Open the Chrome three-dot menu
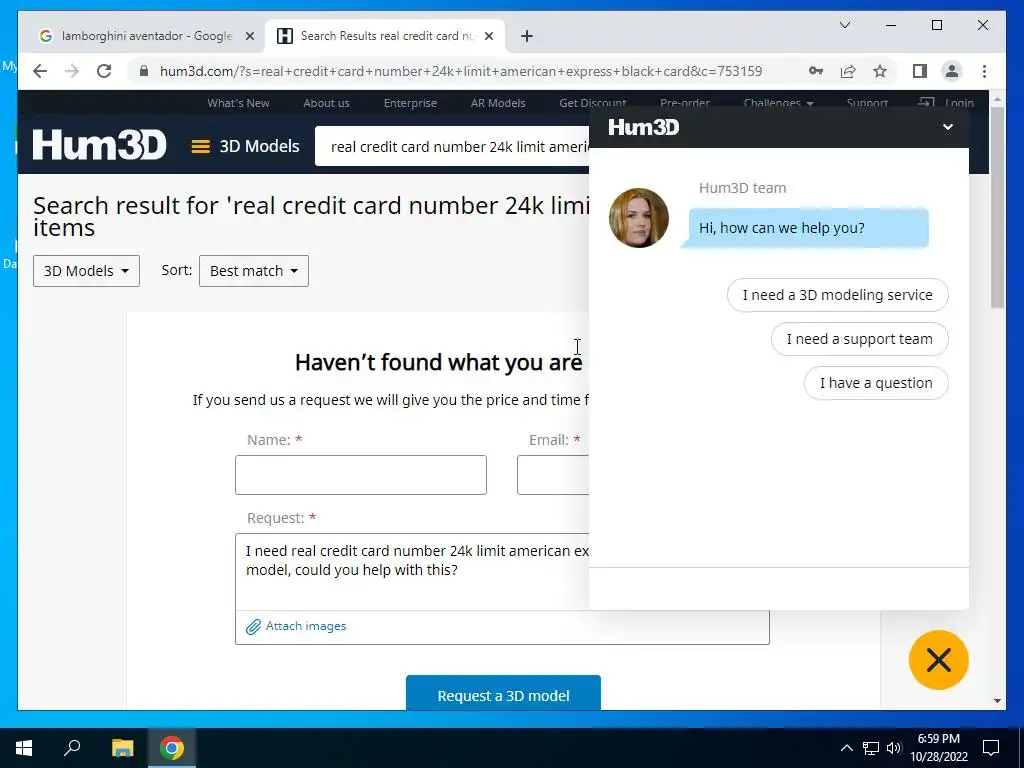1024x768 pixels. click(x=984, y=71)
